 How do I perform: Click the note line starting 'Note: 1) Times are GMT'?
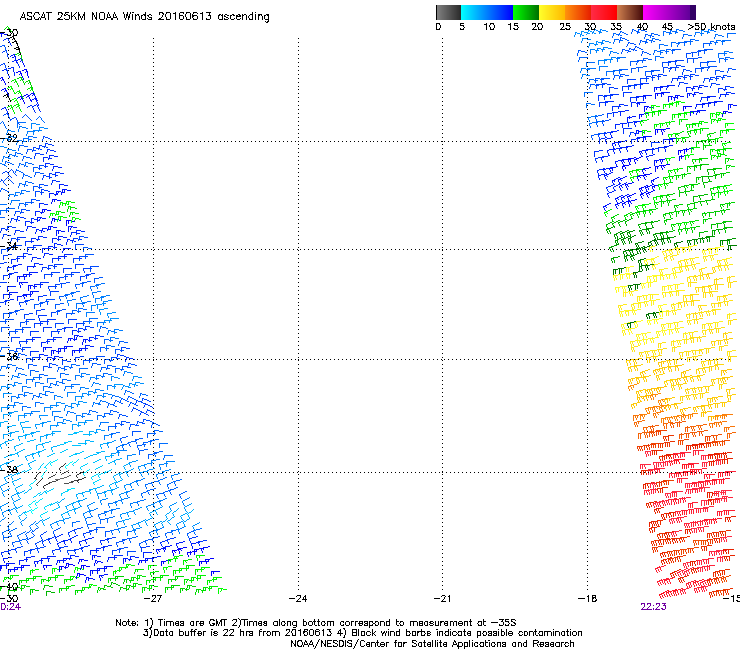click(316, 623)
